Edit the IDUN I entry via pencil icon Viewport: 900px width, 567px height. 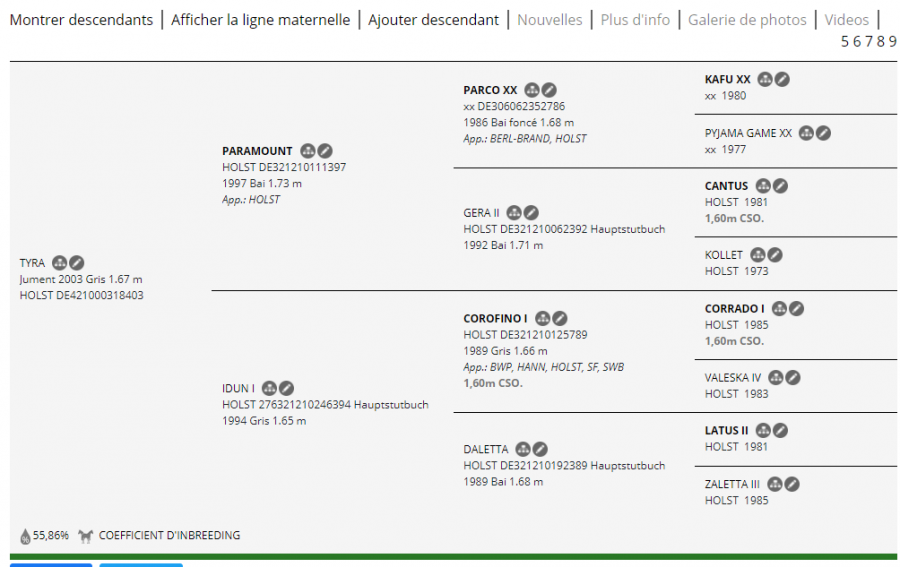286,388
